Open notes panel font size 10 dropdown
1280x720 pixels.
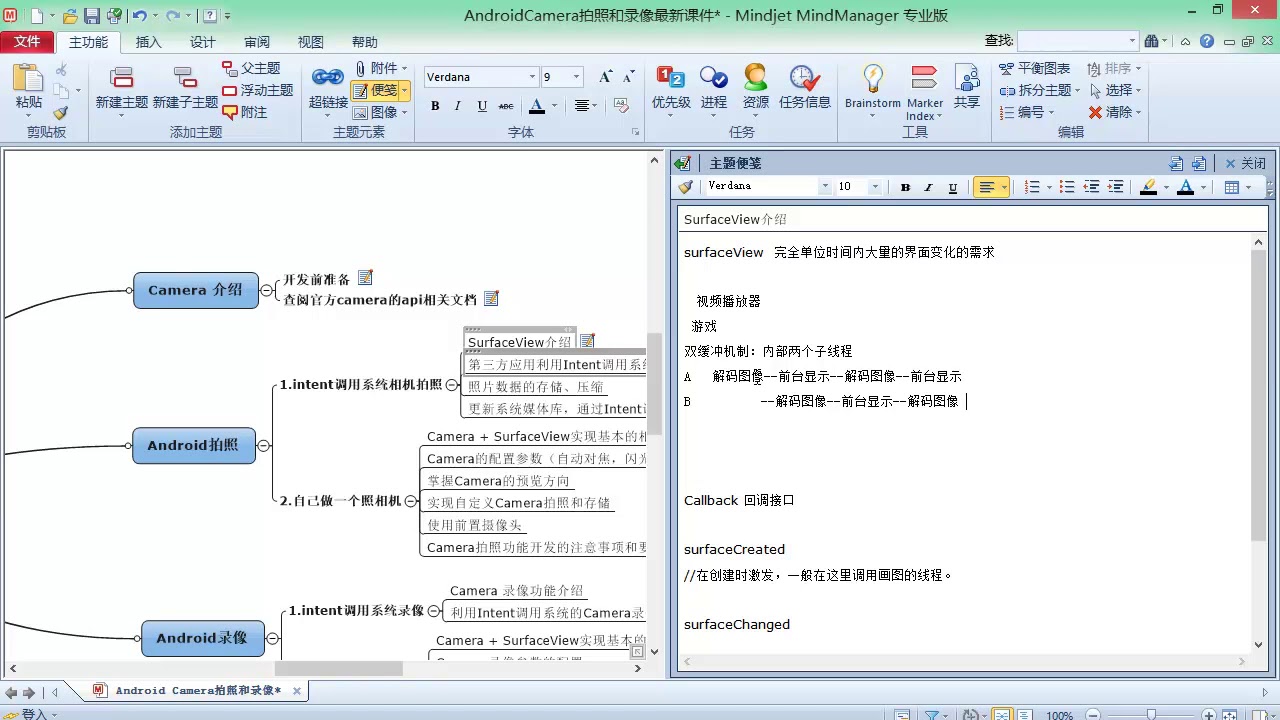875,187
